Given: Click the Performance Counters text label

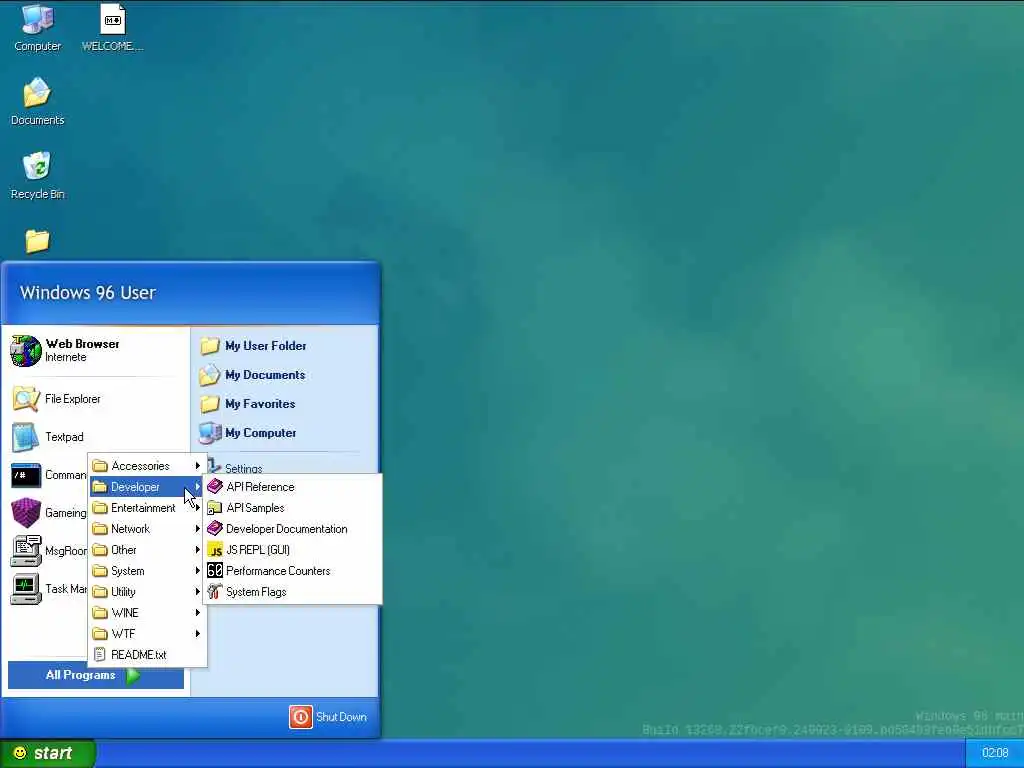Looking at the screenshot, I should 278,571.
